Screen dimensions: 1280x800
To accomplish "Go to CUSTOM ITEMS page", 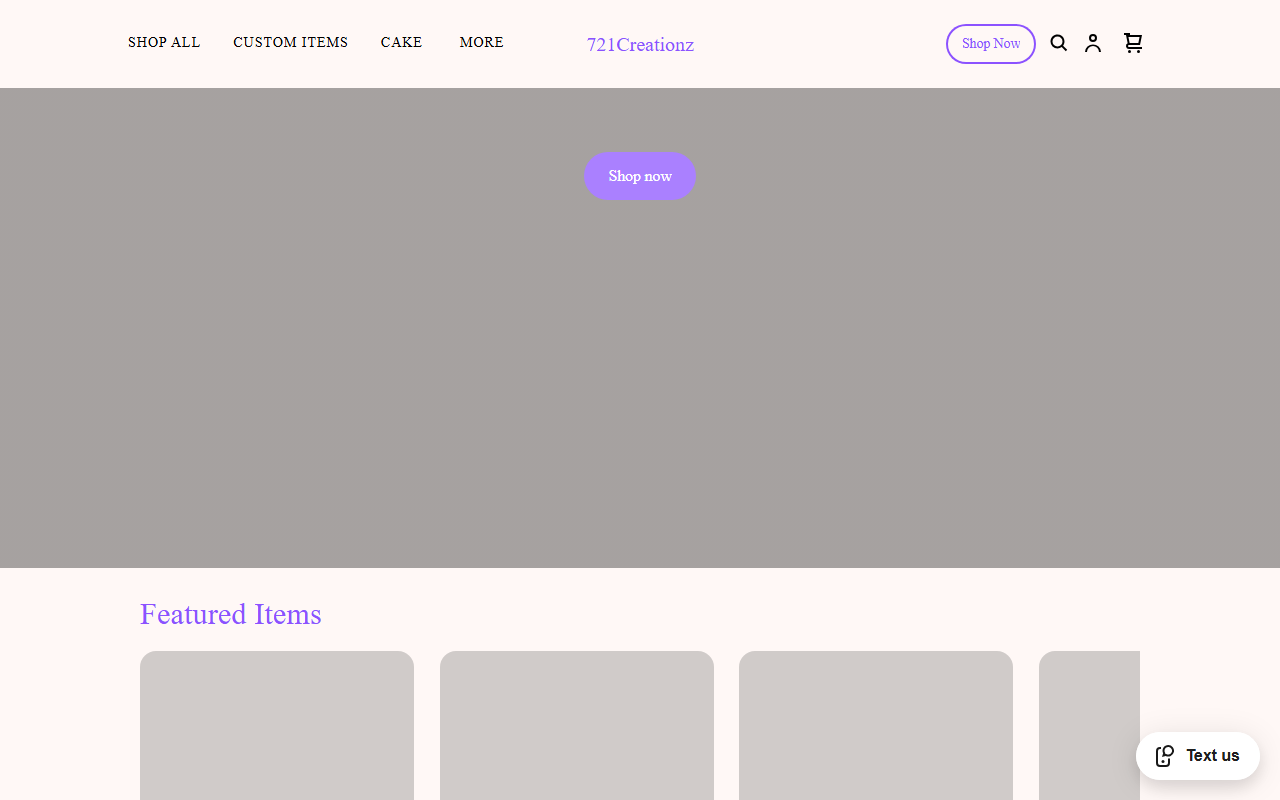I will point(291,43).
